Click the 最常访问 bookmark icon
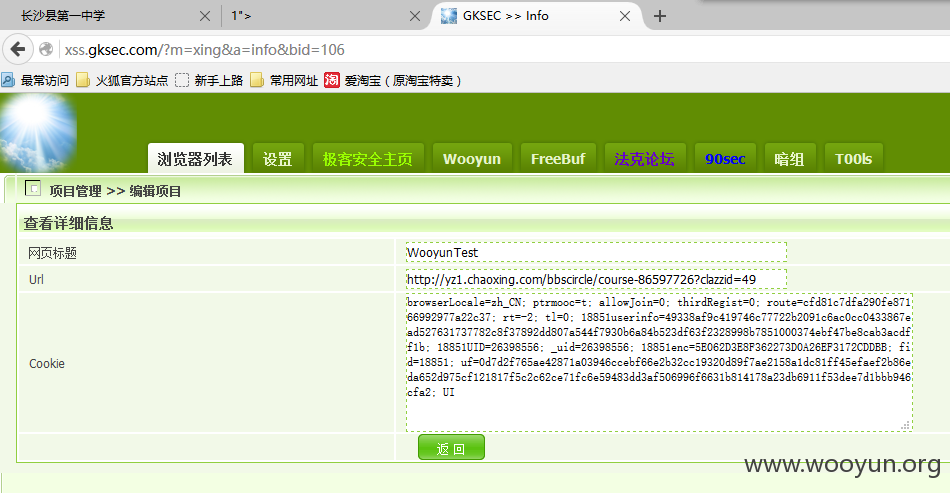This screenshot has height=493, width=950. pyautogui.click(x=8, y=80)
